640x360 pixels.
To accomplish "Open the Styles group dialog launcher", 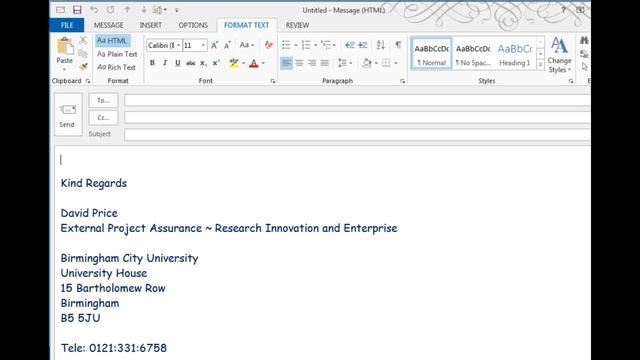I will point(571,81).
